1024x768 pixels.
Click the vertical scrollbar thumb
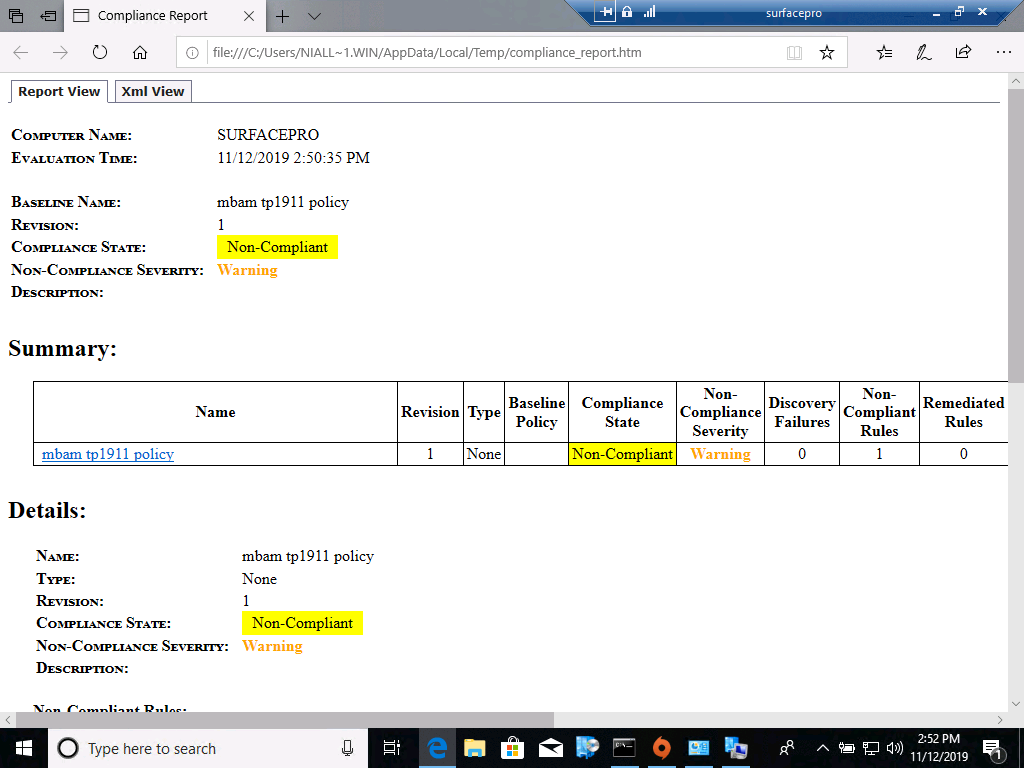(1016, 235)
